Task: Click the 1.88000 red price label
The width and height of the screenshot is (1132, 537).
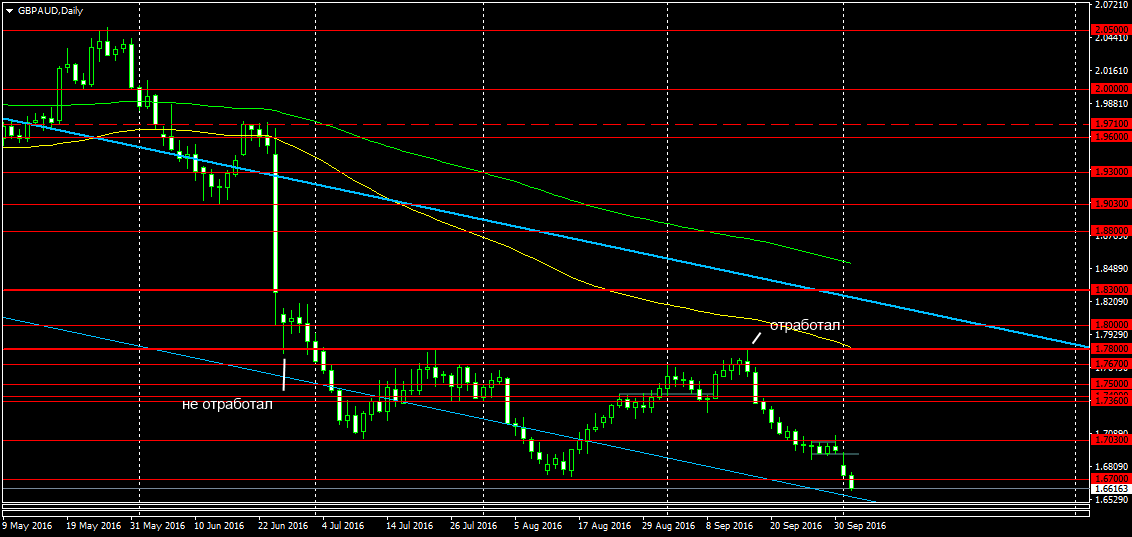Action: (x=1111, y=231)
